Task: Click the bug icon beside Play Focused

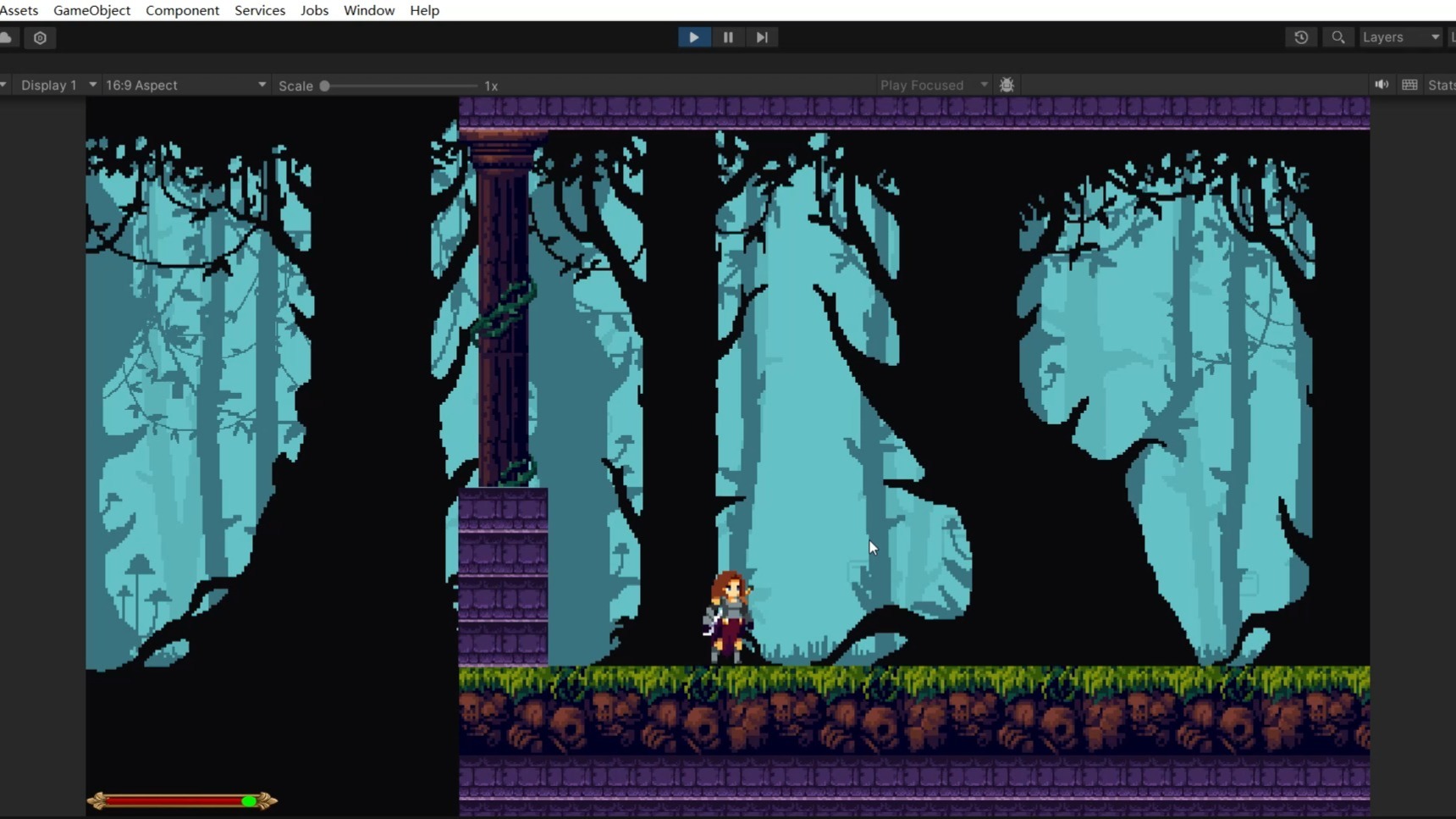Action: 1007,85
